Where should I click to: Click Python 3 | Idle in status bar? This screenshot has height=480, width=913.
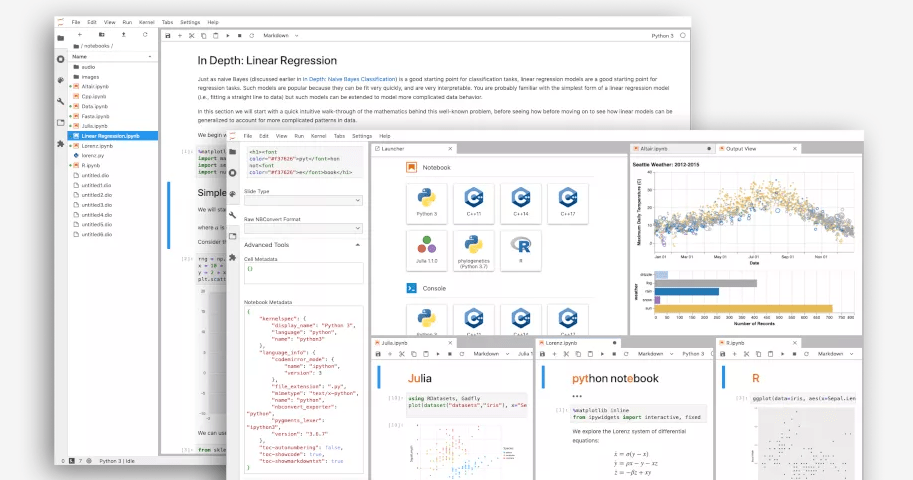point(116,461)
